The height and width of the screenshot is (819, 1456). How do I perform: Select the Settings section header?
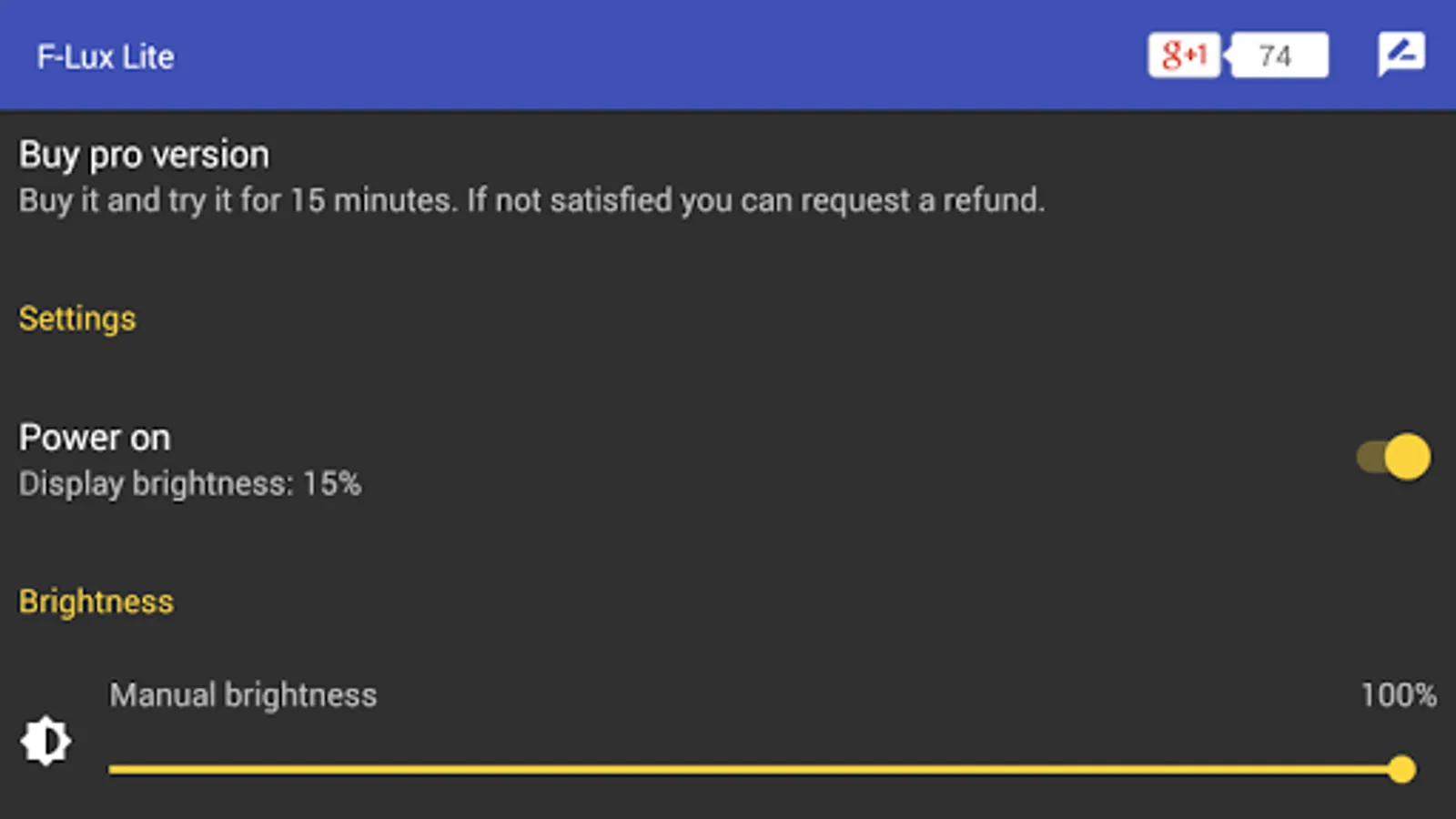coord(77,318)
